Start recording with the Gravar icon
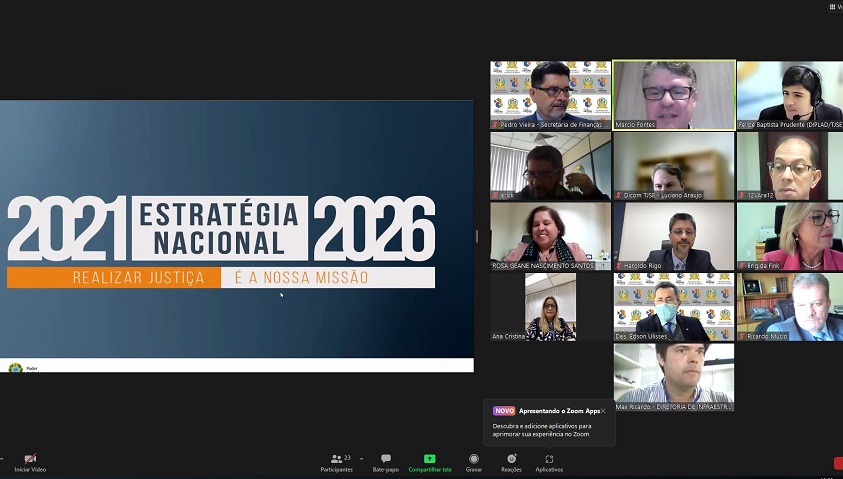The height and width of the screenshot is (479, 843). pos(473,459)
